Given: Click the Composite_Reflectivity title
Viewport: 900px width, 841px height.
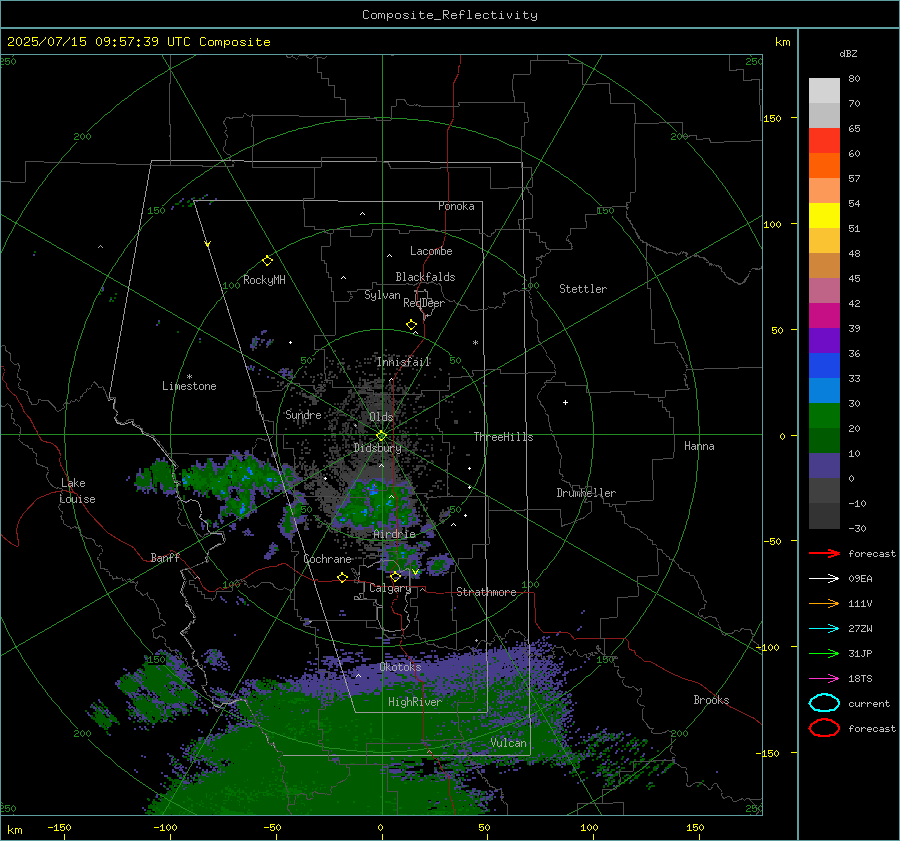Looking at the screenshot, I should tap(450, 15).
